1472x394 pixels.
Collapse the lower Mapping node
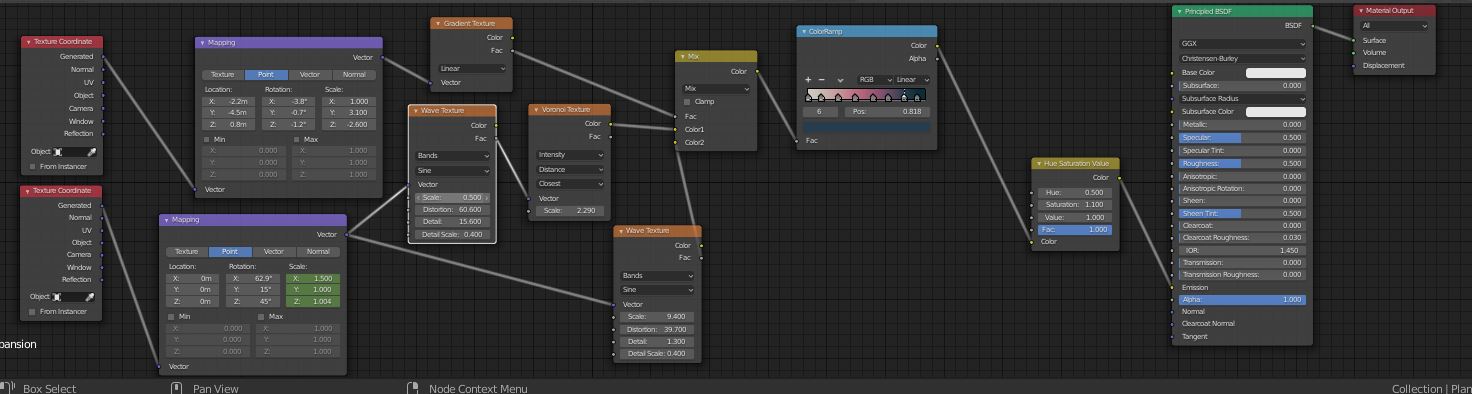[x=167, y=220]
